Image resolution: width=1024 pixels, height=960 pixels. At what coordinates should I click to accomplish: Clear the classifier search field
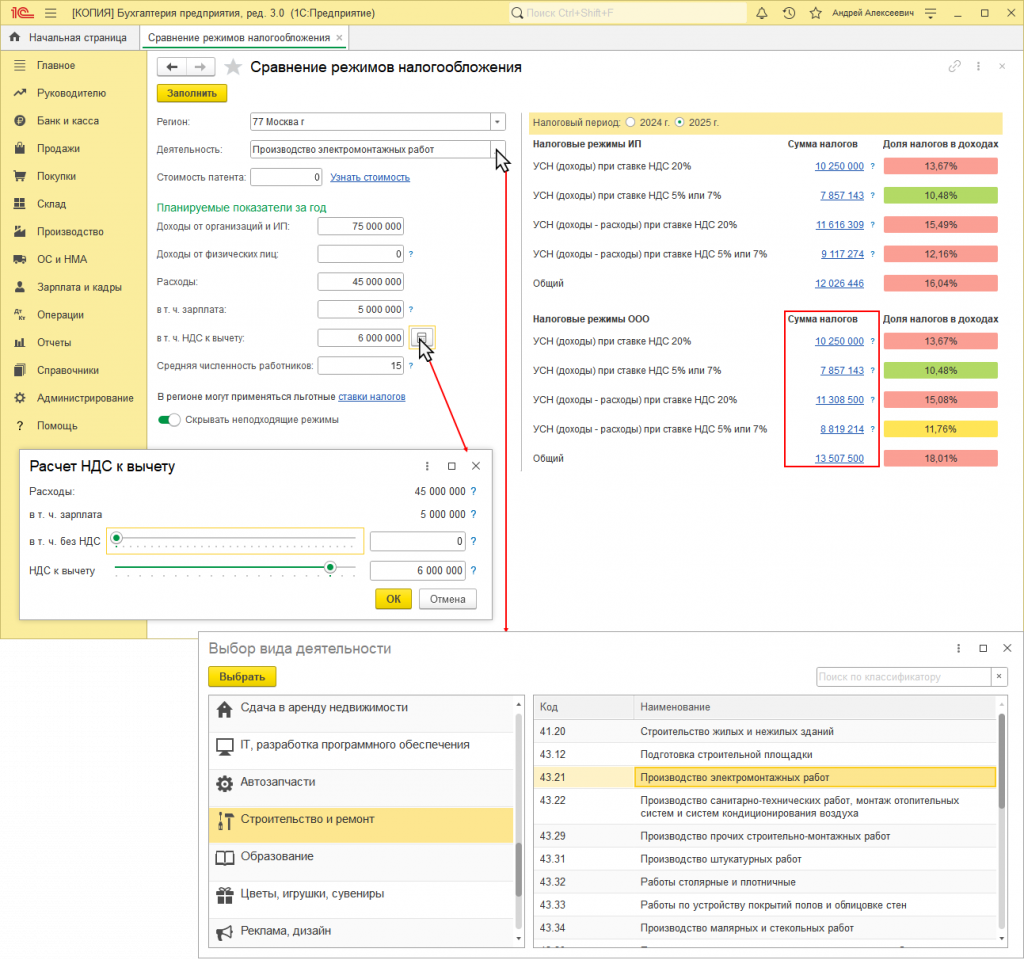click(999, 677)
